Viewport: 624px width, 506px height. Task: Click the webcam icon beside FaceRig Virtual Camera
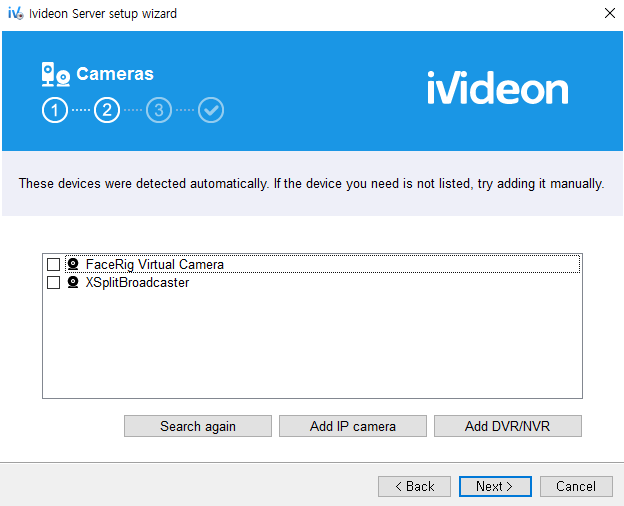coord(73,264)
